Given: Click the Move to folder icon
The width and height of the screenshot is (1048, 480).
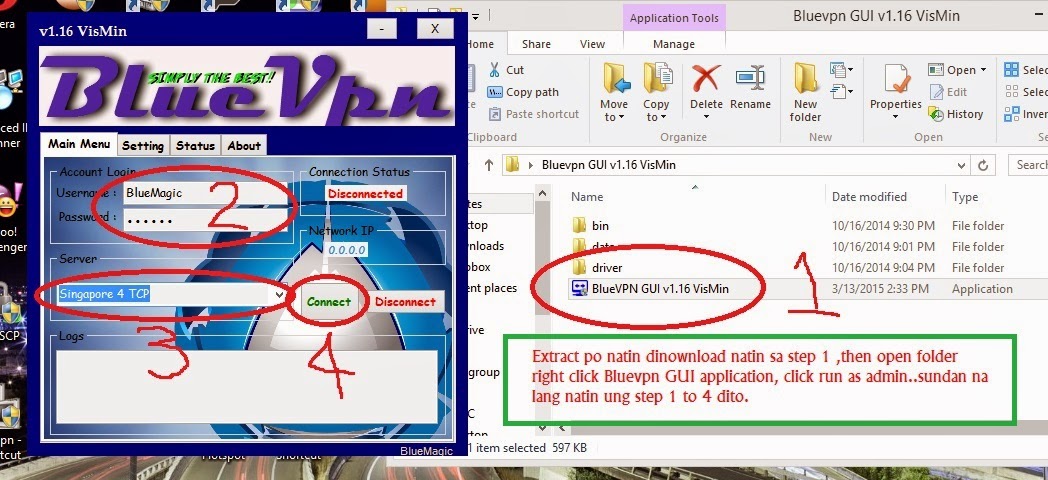Looking at the screenshot, I should click(x=616, y=79).
